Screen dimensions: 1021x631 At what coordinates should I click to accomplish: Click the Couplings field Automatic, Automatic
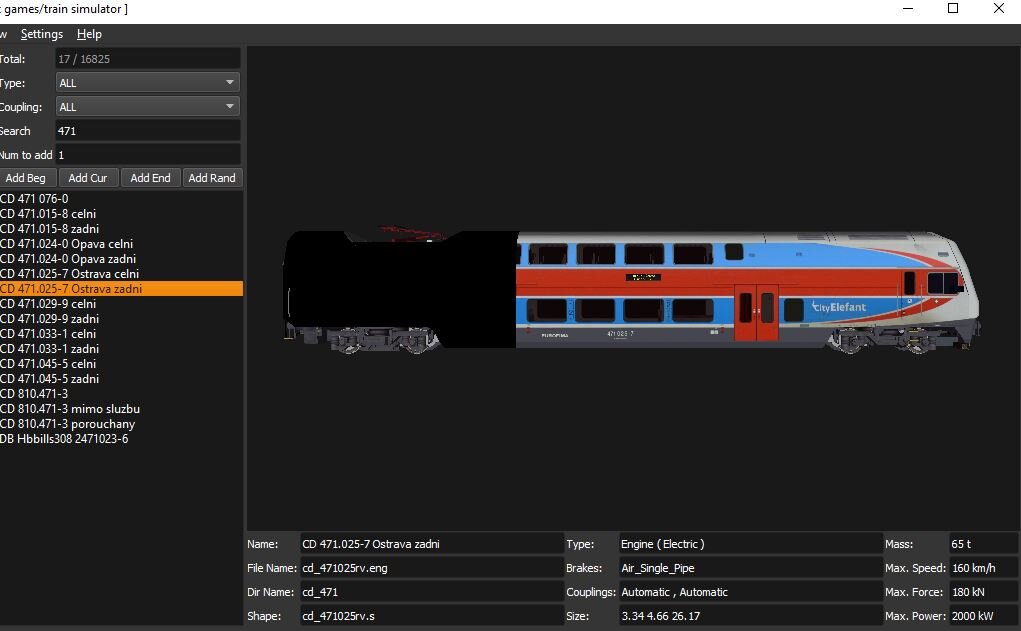pyautogui.click(x=750, y=592)
